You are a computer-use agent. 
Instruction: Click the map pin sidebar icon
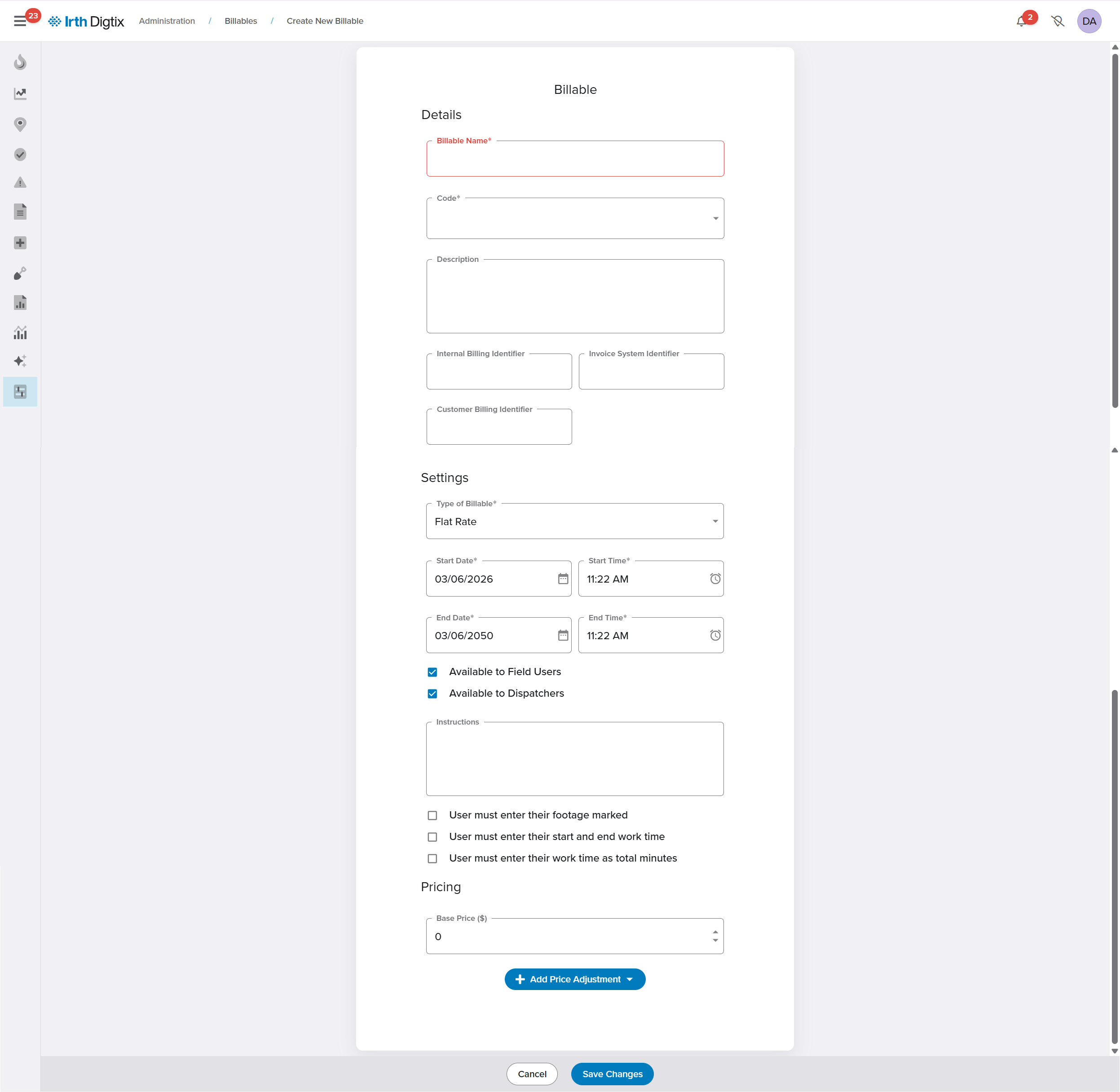(20, 124)
